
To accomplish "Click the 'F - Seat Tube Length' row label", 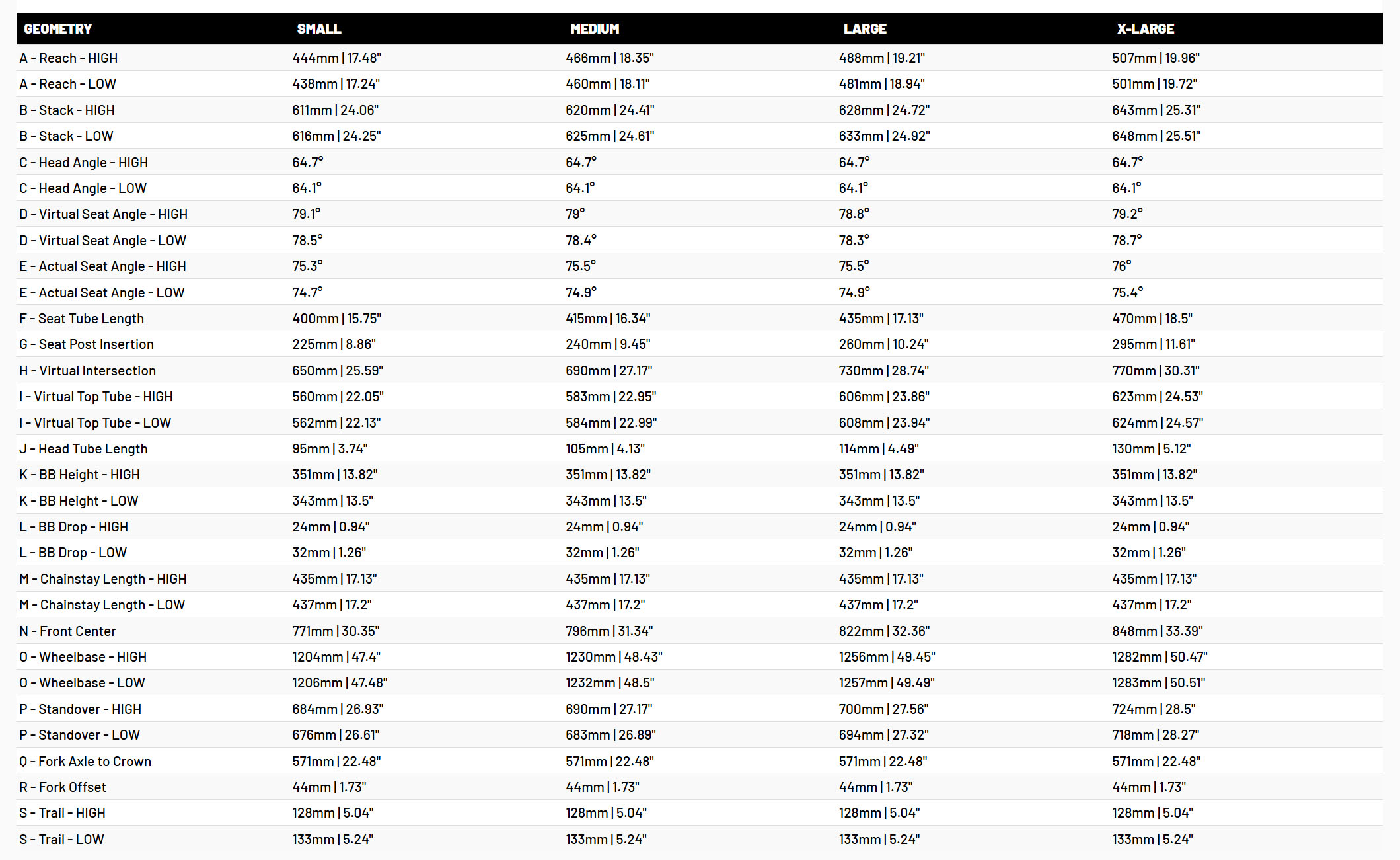I will 81,319.
